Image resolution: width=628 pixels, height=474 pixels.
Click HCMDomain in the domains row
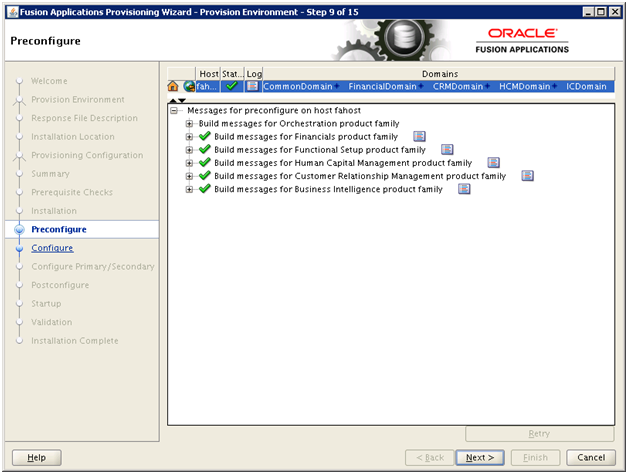pos(525,87)
